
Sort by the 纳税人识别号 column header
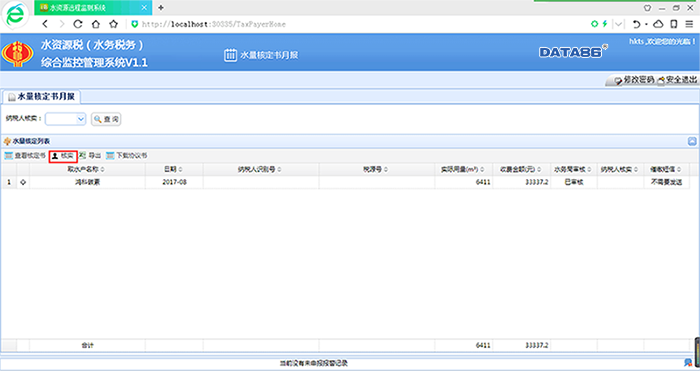click(261, 170)
